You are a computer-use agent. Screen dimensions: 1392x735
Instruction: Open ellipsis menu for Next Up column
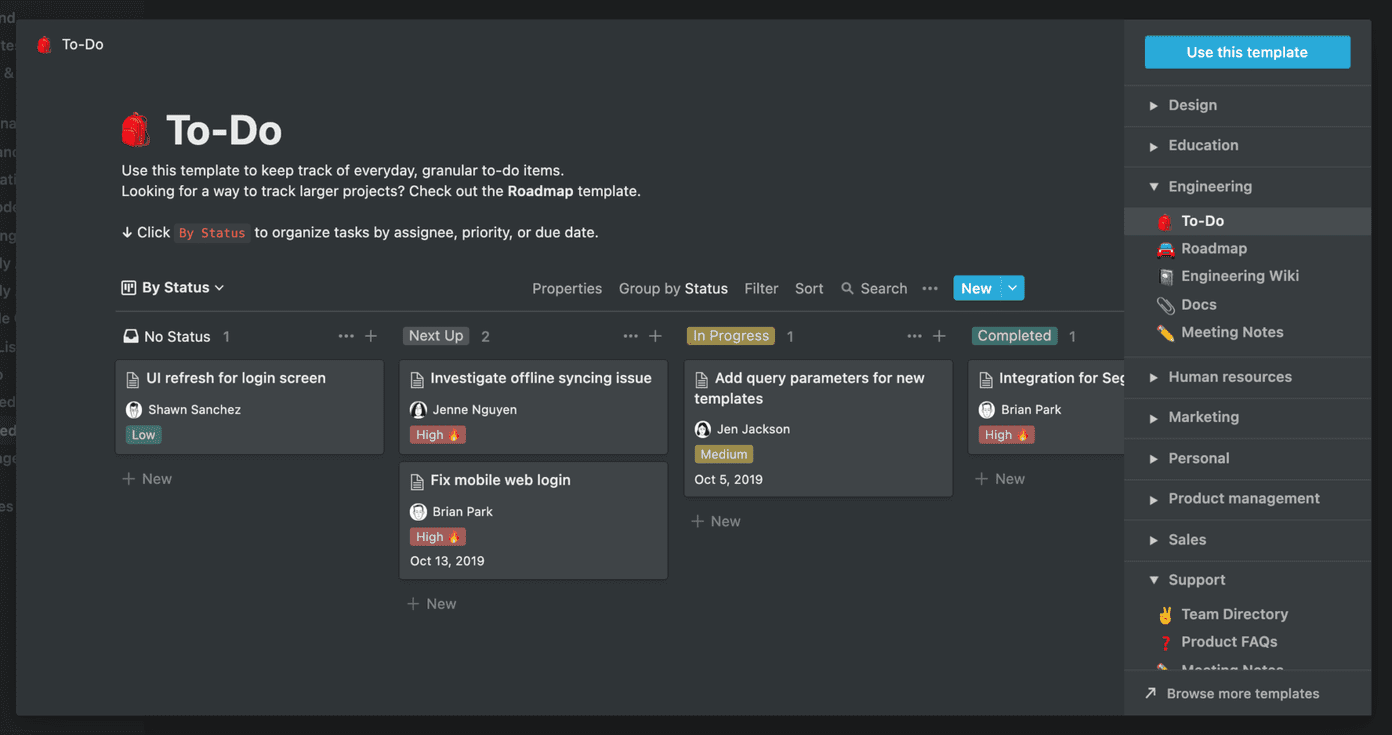click(x=630, y=336)
